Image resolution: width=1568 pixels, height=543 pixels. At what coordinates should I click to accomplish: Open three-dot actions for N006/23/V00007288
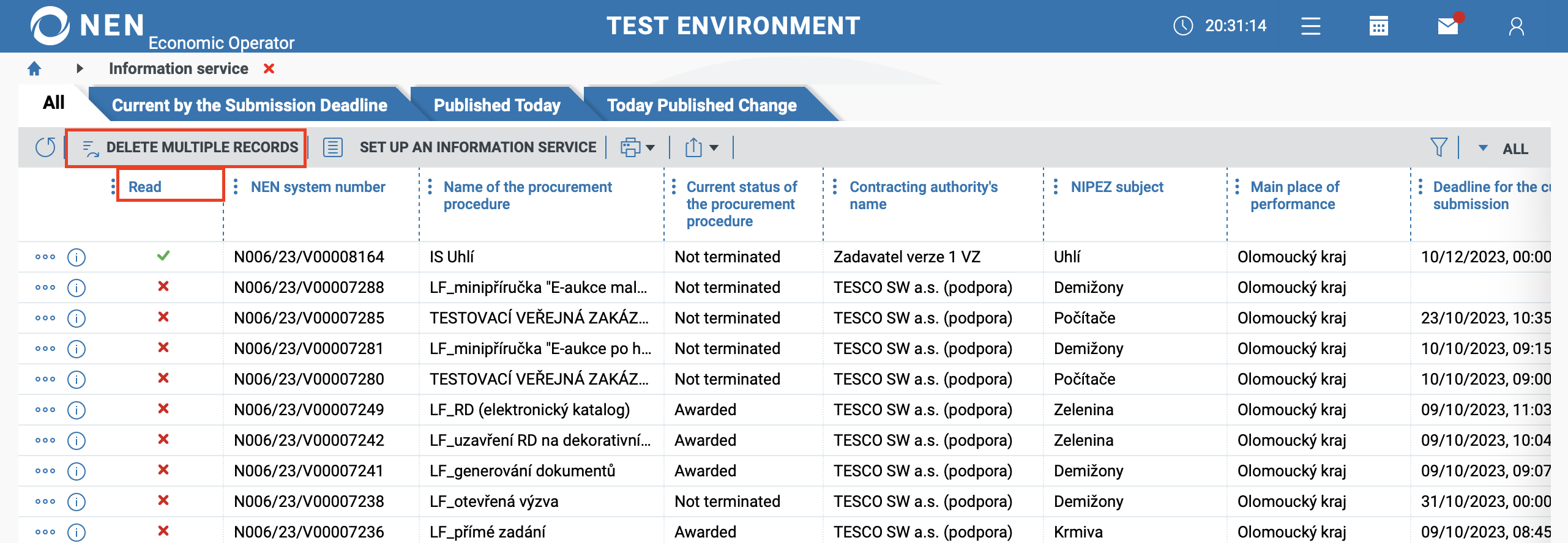click(x=45, y=287)
